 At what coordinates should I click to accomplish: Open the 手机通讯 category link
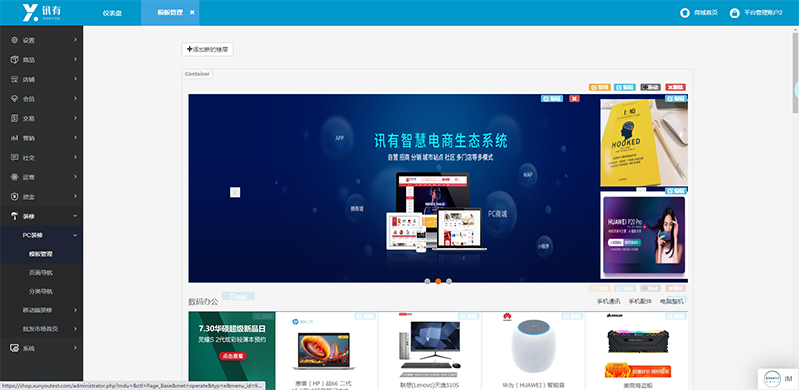tap(608, 301)
